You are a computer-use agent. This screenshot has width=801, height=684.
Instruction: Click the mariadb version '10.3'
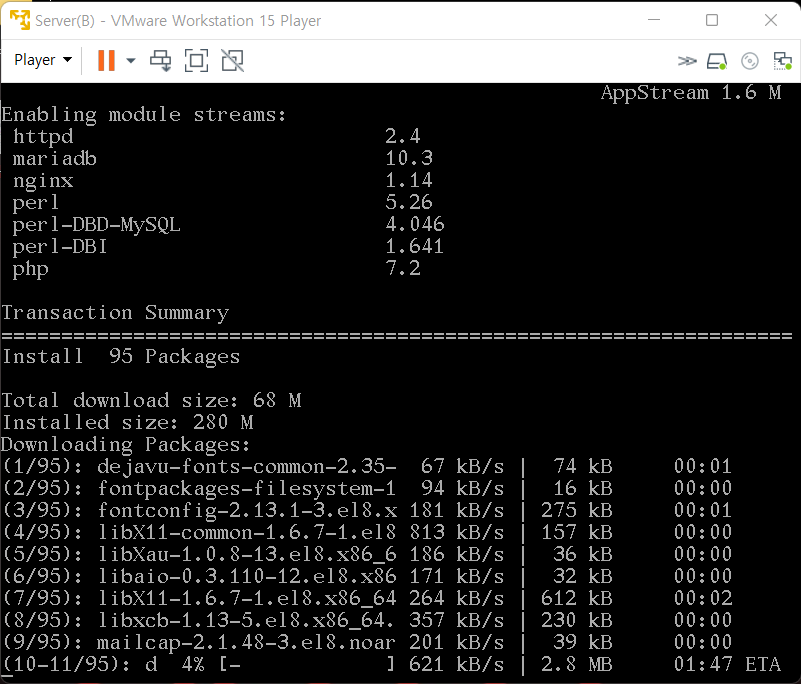coord(409,158)
